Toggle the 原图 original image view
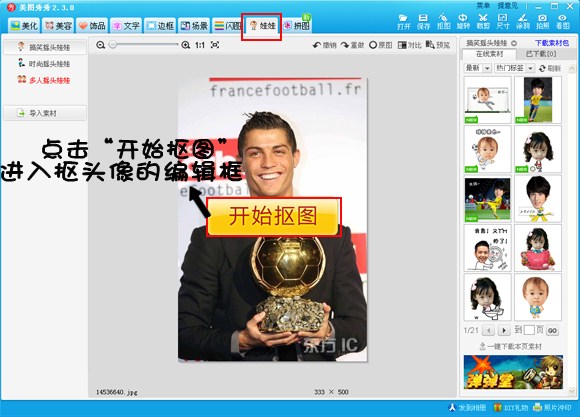This screenshot has height=417, width=580. coord(381,45)
